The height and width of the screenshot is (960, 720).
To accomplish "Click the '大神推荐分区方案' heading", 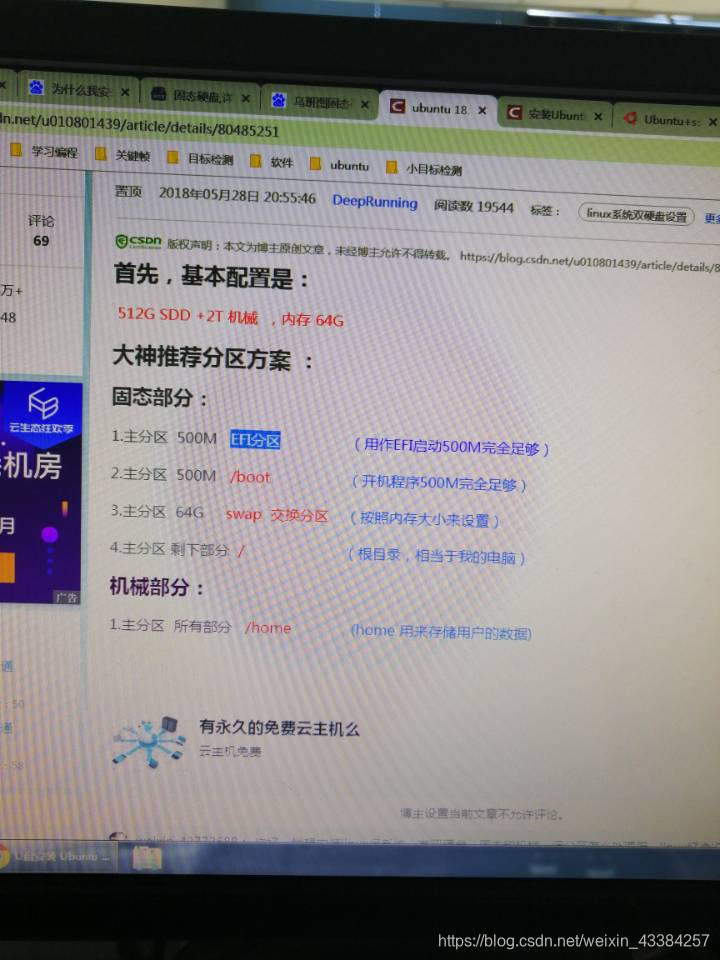I will click(x=212, y=358).
